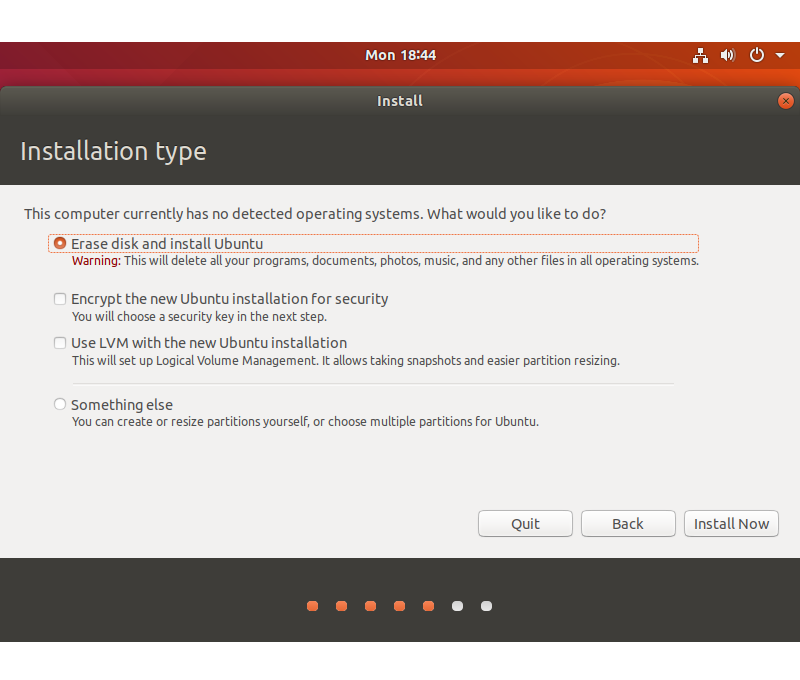800x680 pixels.
Task: Click 'You can create or resize partitions' text
Action: (x=305, y=422)
